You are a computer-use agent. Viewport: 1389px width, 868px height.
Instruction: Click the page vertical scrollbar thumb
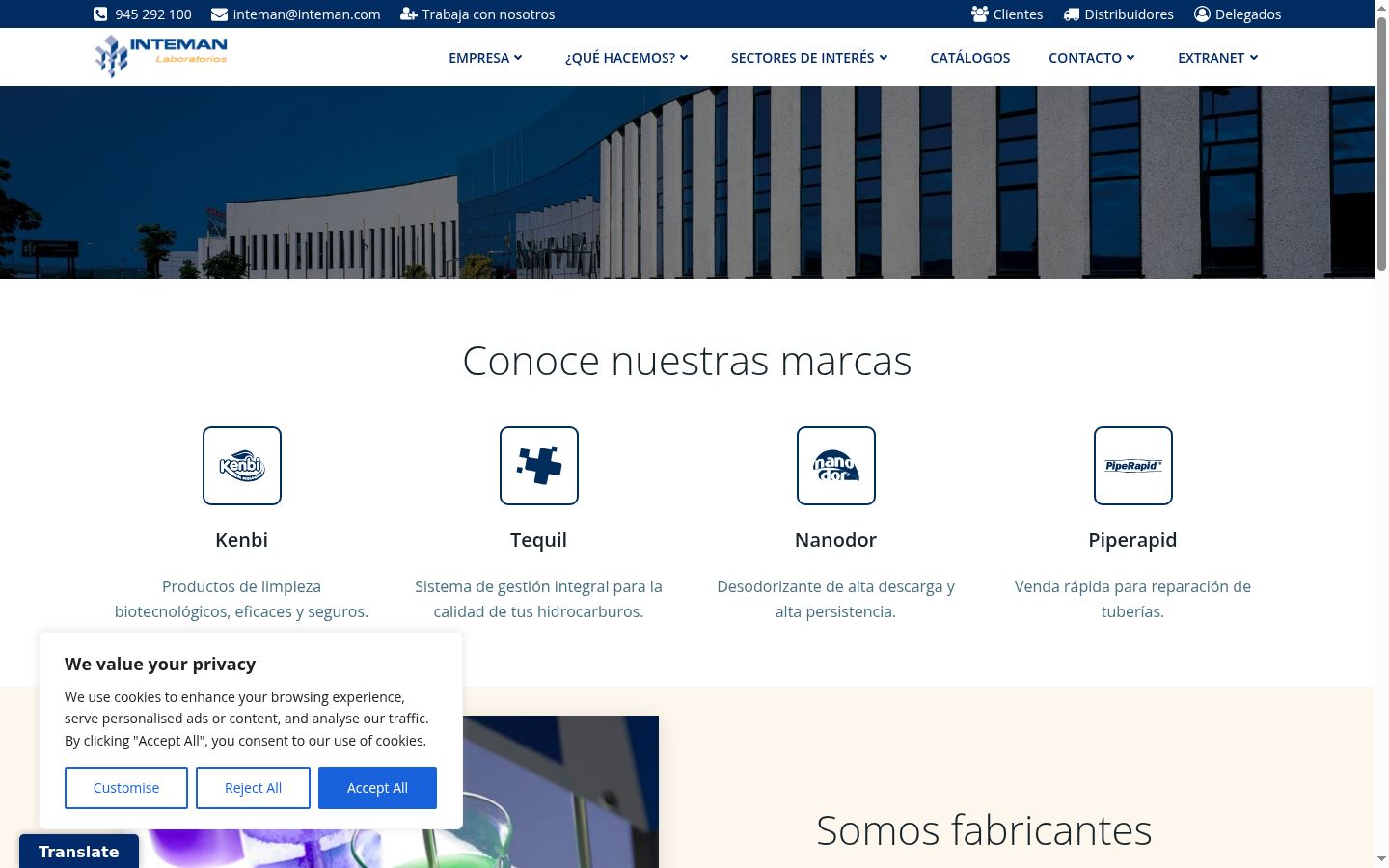[1381, 145]
